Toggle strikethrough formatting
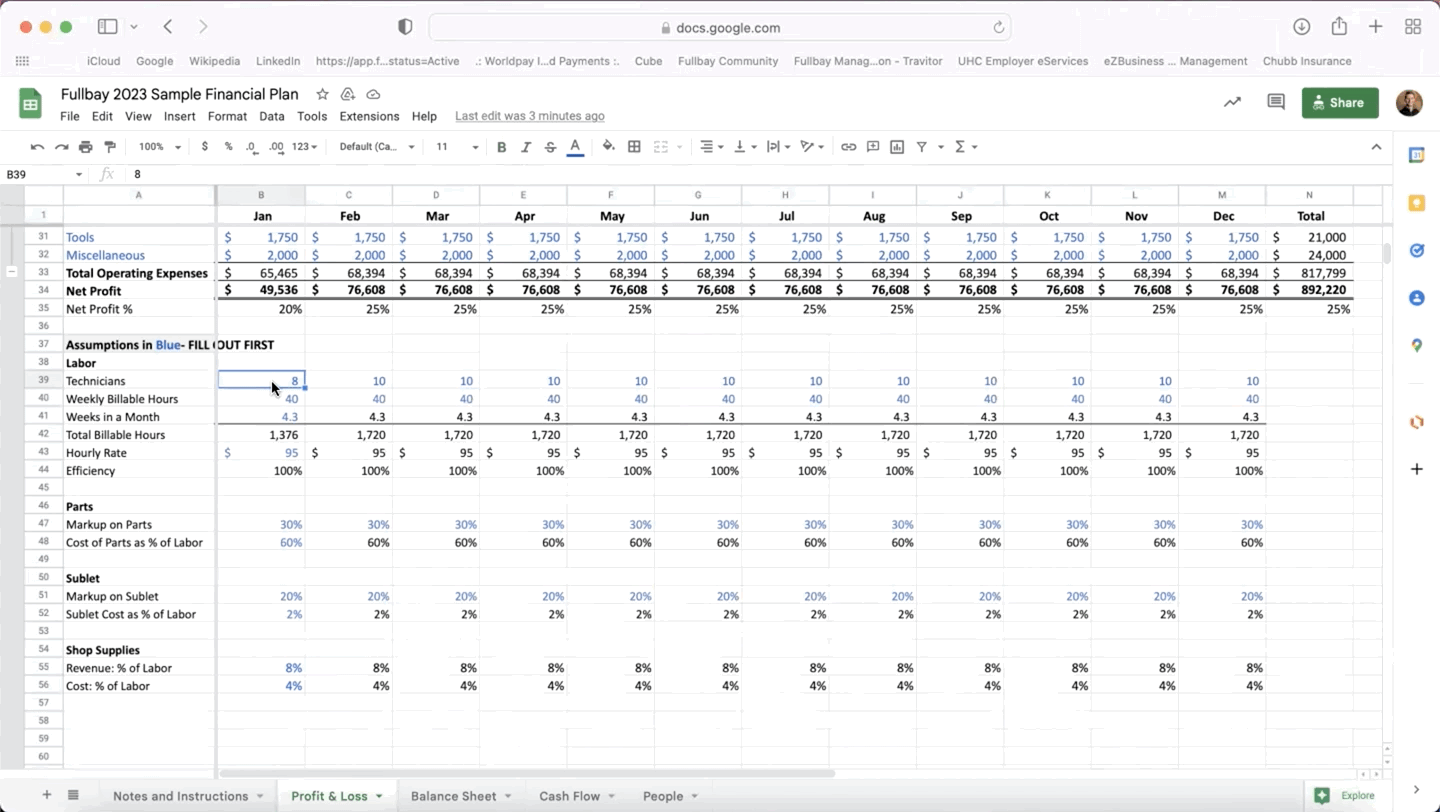Screen dimensions: 1440x812 550,147
